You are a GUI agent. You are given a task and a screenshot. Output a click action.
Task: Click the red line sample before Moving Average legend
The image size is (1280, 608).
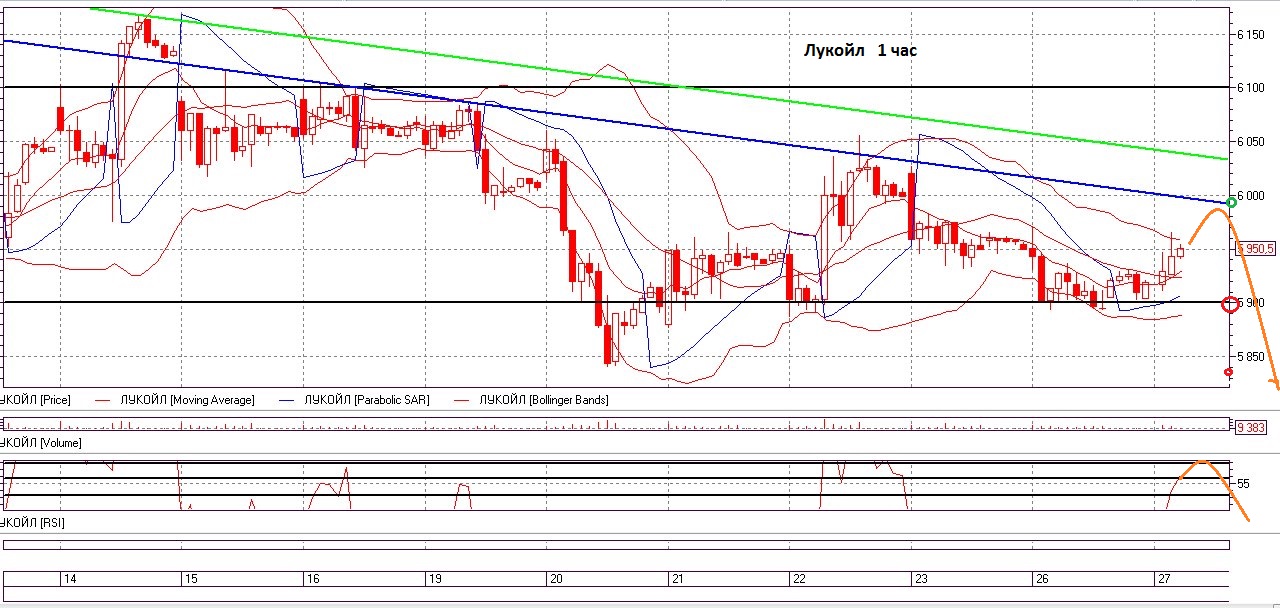(101, 400)
